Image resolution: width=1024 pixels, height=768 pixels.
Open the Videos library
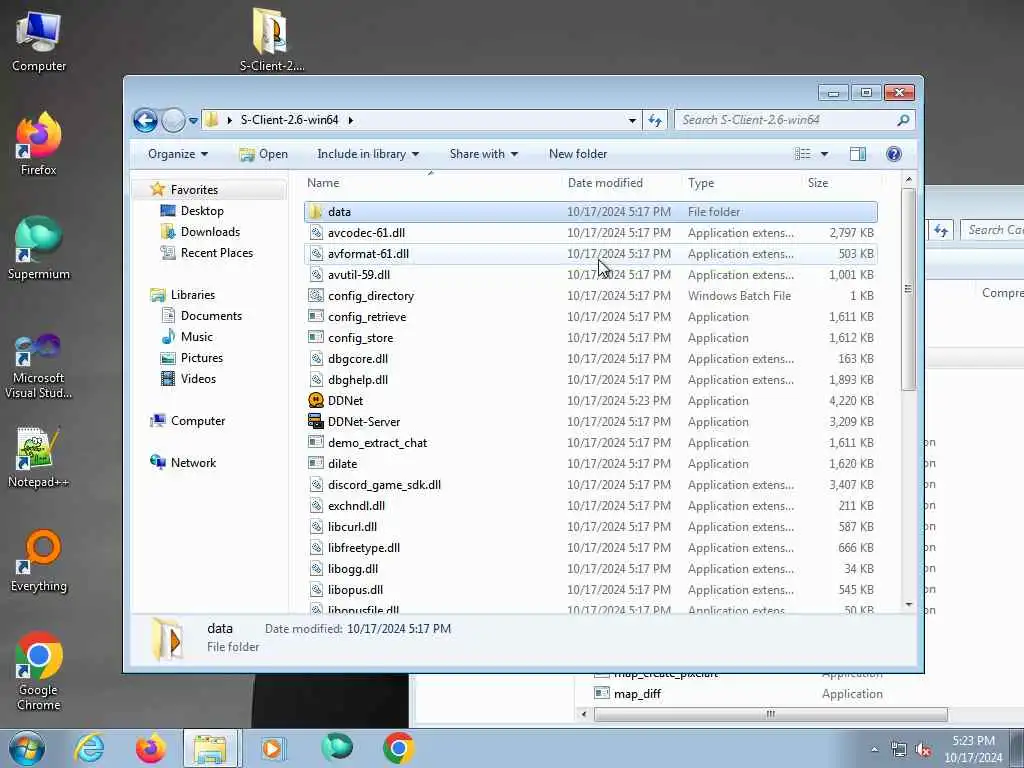coord(199,379)
